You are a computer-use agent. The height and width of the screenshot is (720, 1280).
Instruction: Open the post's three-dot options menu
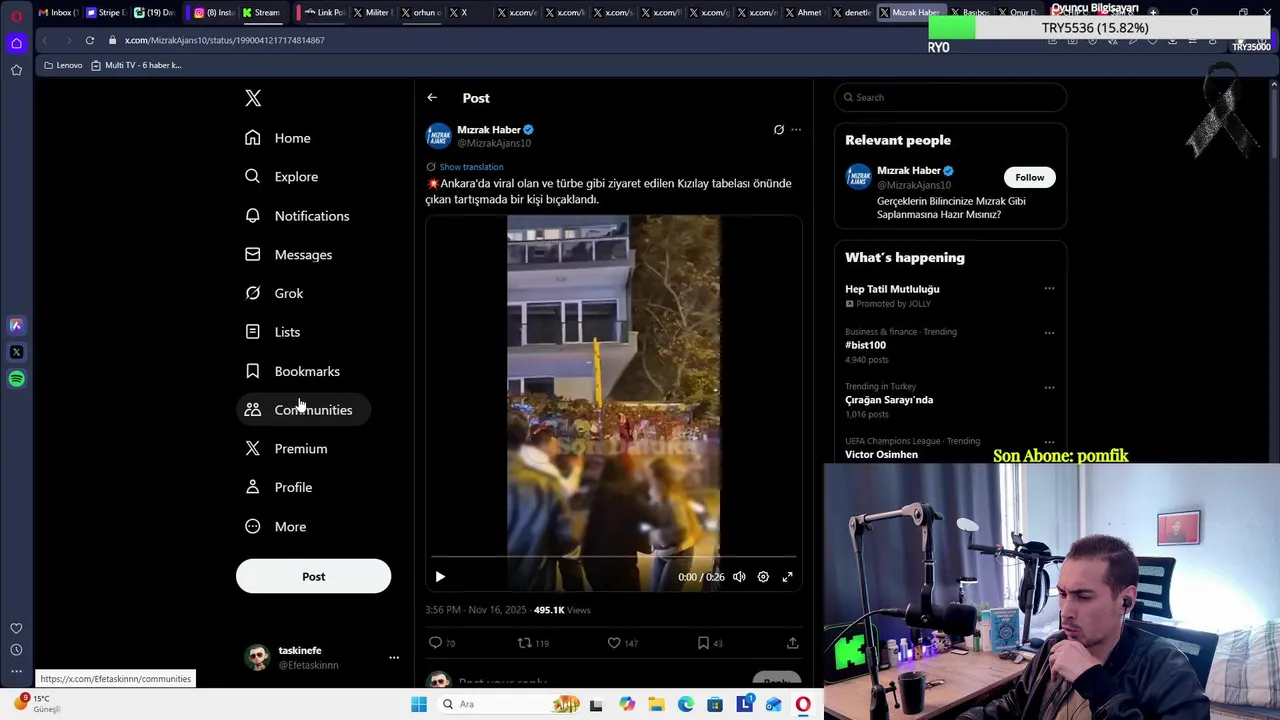click(x=796, y=129)
